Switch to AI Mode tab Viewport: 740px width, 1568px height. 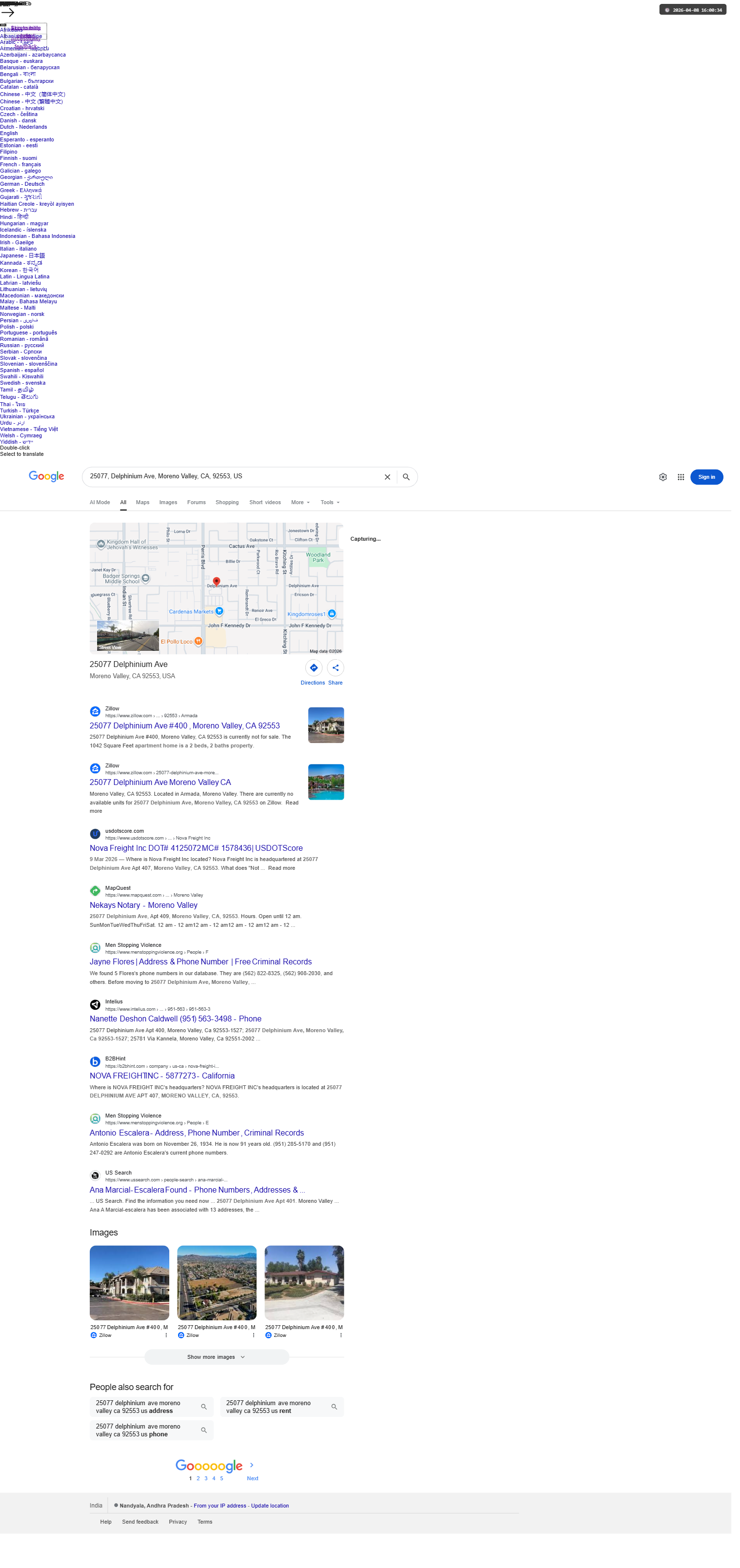pyautogui.click(x=100, y=502)
